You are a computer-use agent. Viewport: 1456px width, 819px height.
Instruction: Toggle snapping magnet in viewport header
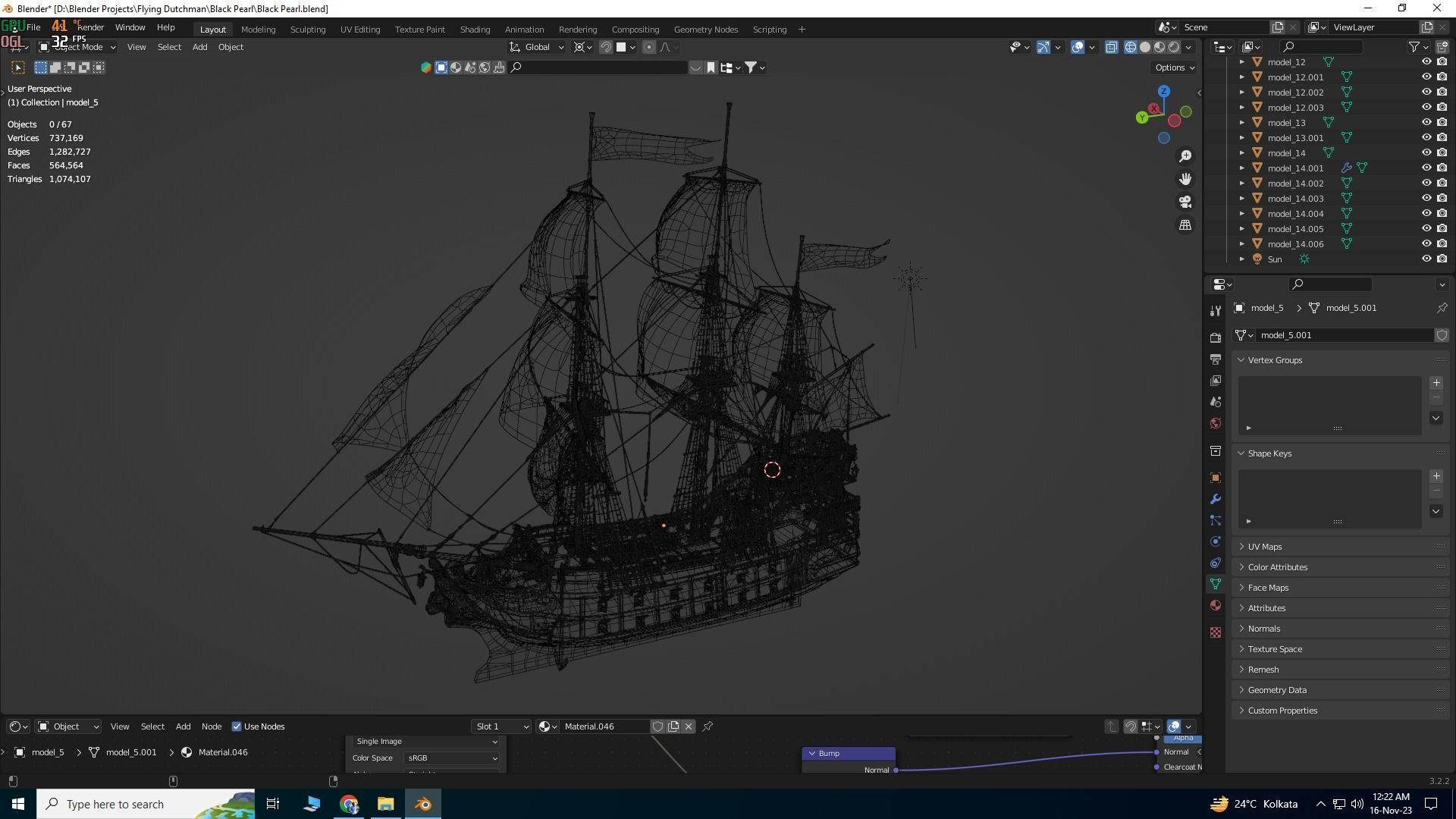(606, 47)
